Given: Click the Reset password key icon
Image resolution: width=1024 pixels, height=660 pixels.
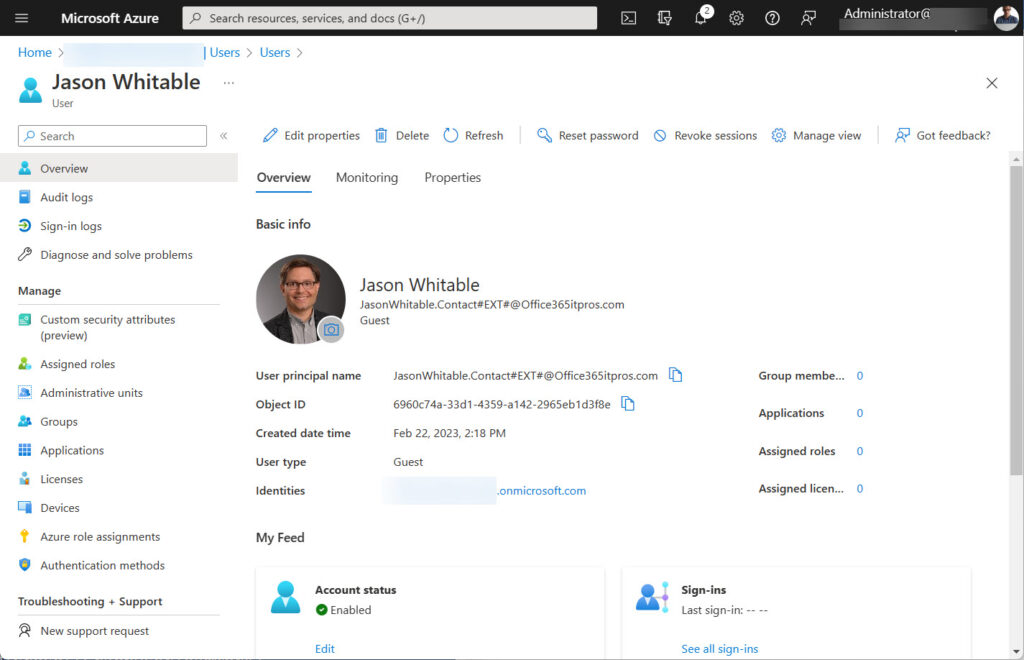Looking at the screenshot, I should pos(544,135).
